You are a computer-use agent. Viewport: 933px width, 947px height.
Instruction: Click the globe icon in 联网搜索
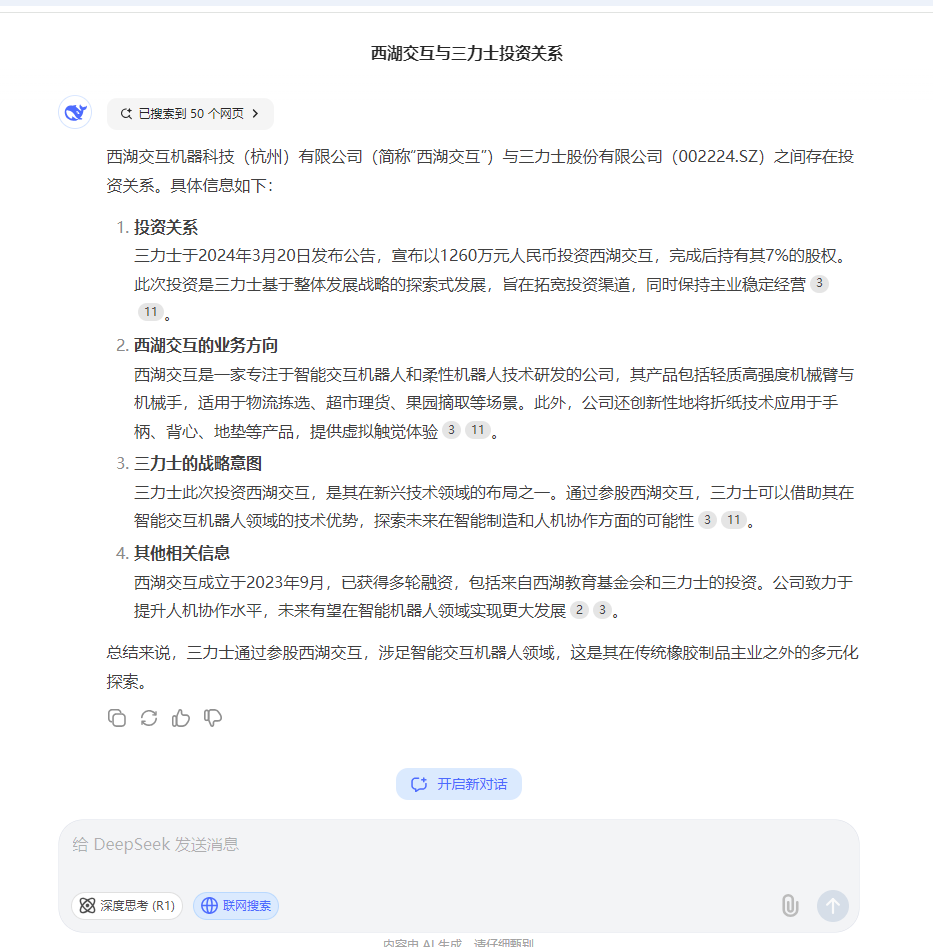click(x=209, y=906)
